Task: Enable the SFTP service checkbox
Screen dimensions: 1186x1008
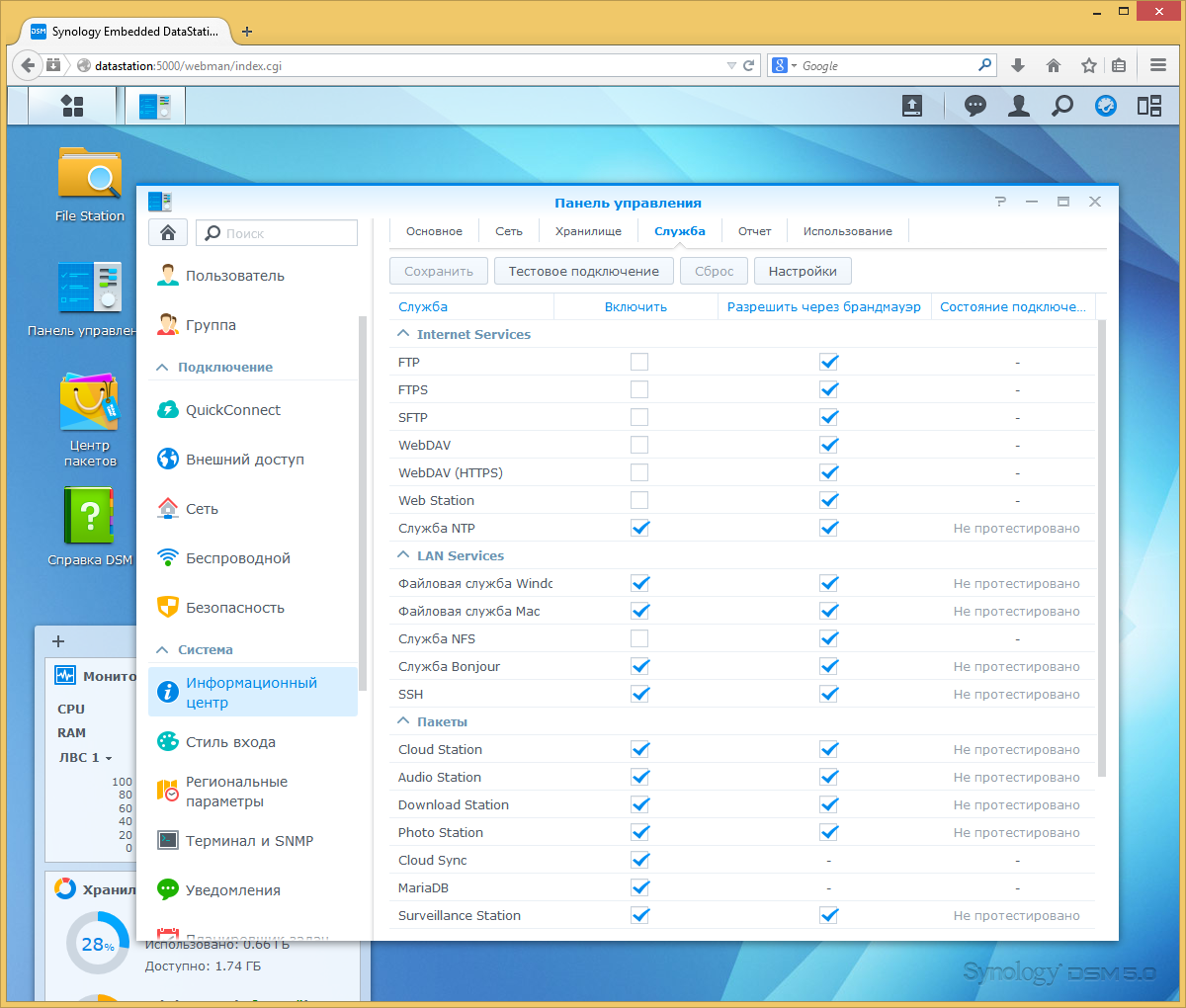Action: (x=639, y=417)
